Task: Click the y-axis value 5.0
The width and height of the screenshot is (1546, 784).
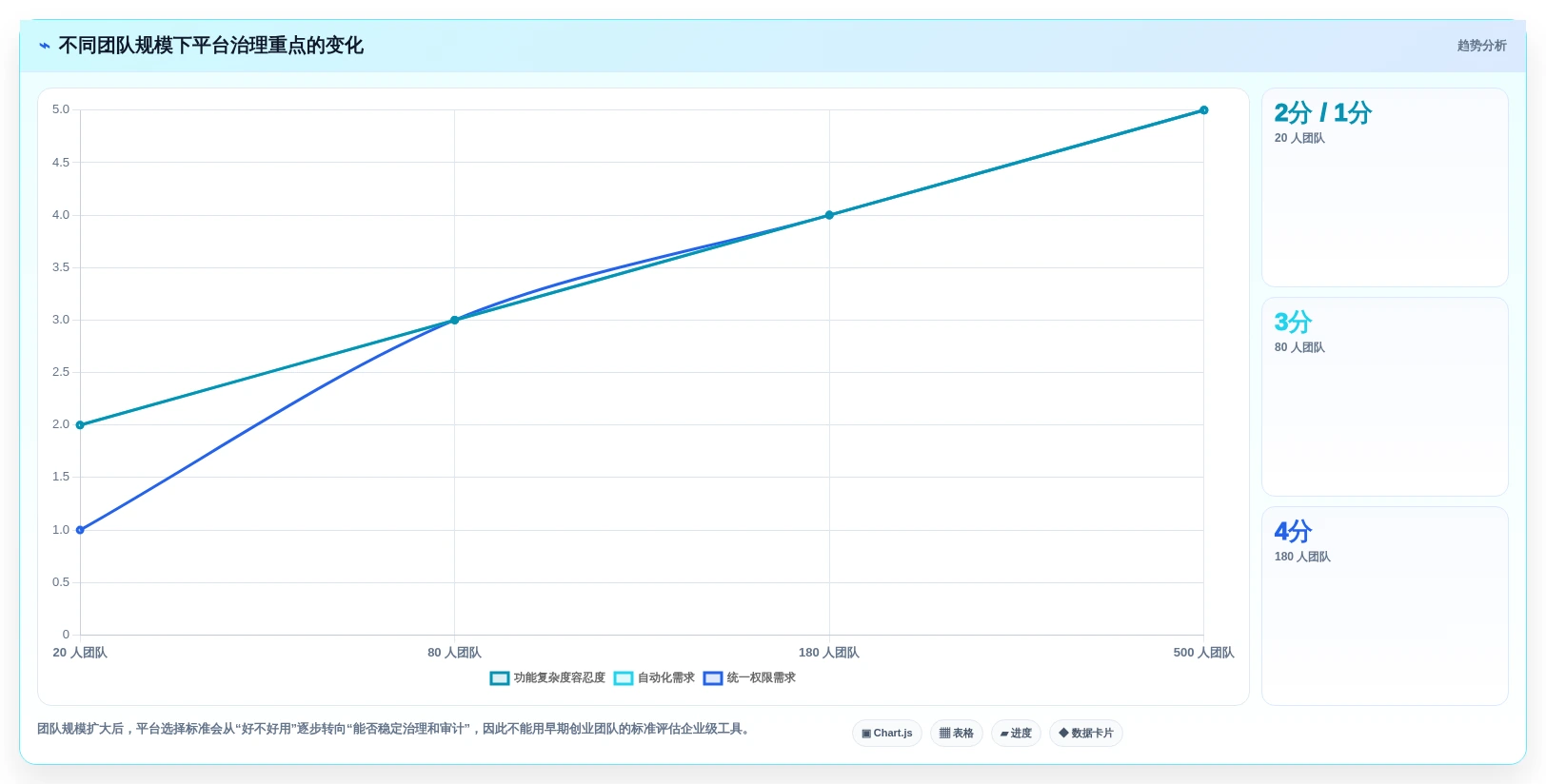Action: point(61,110)
